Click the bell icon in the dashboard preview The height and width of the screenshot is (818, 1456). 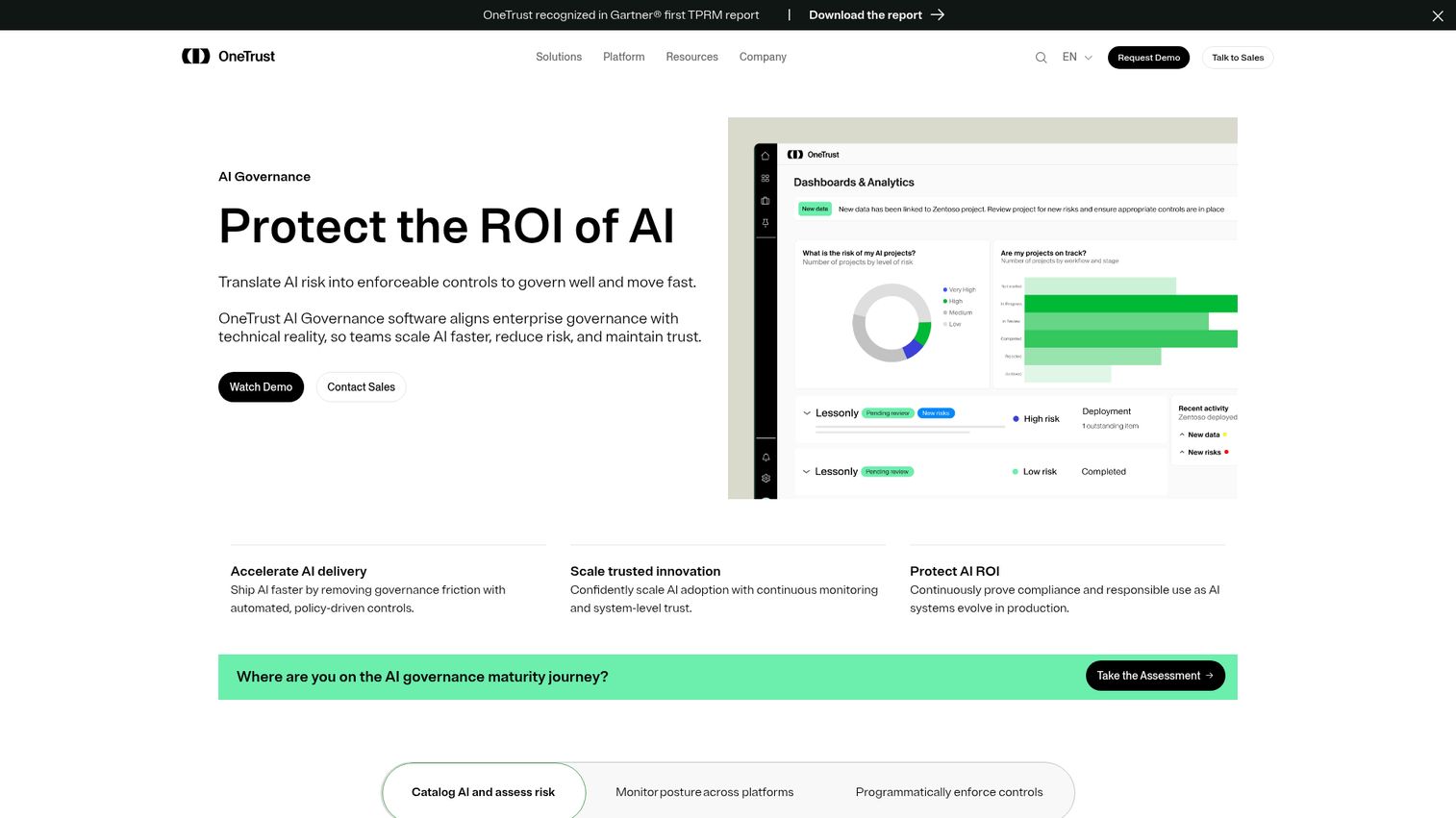click(766, 458)
